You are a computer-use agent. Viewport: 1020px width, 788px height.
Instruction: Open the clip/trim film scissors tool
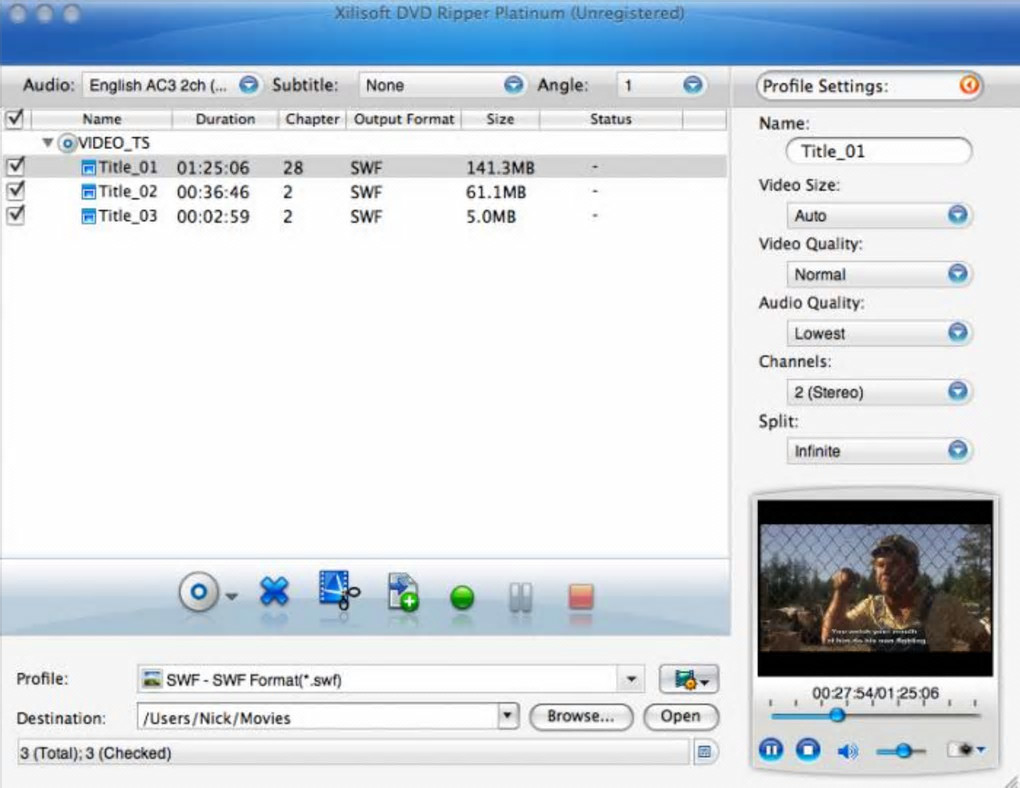339,590
